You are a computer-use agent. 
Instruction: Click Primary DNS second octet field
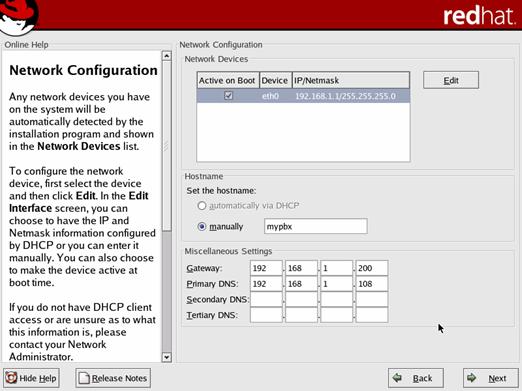pos(301,284)
